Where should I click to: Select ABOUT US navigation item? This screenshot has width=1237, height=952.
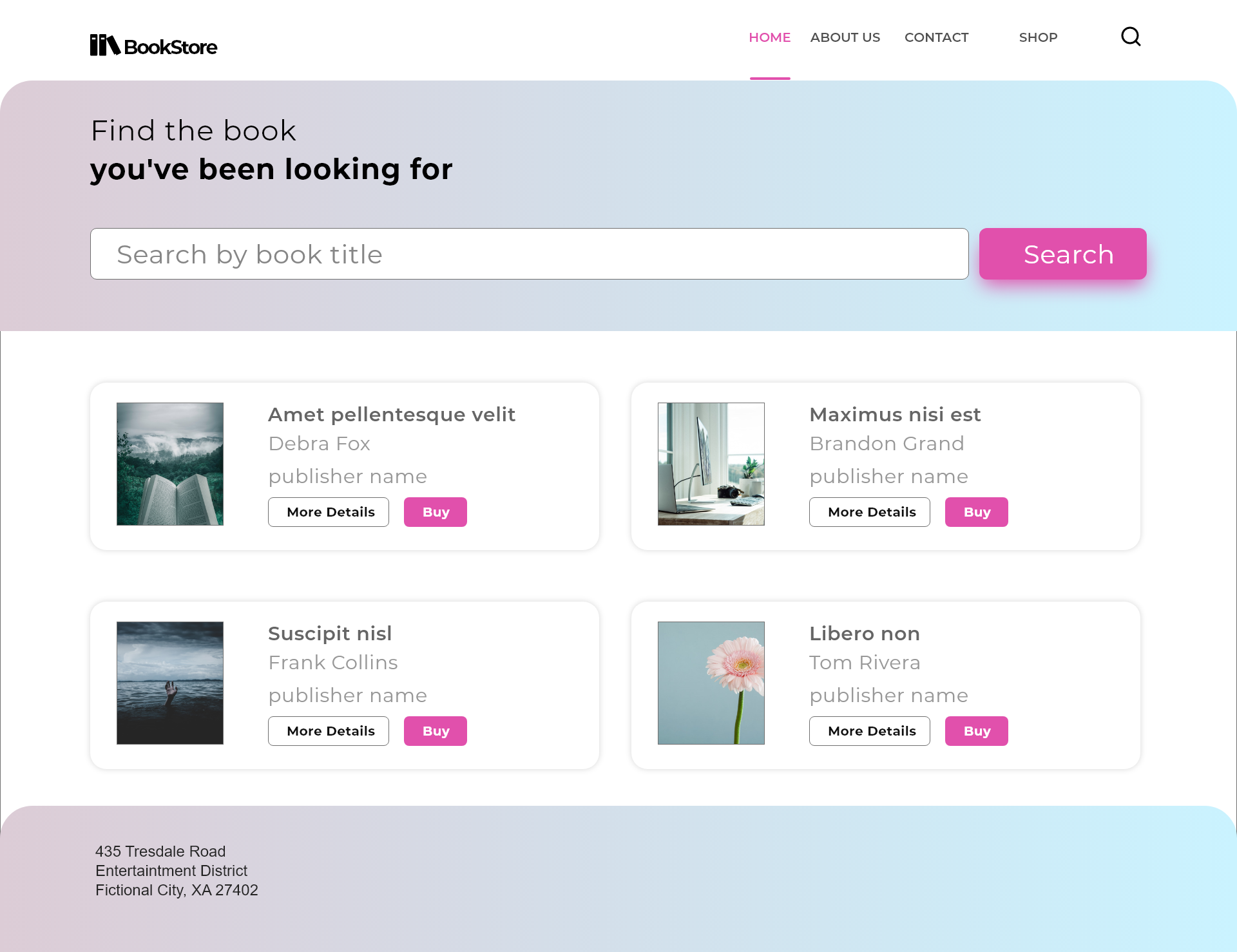tap(845, 37)
